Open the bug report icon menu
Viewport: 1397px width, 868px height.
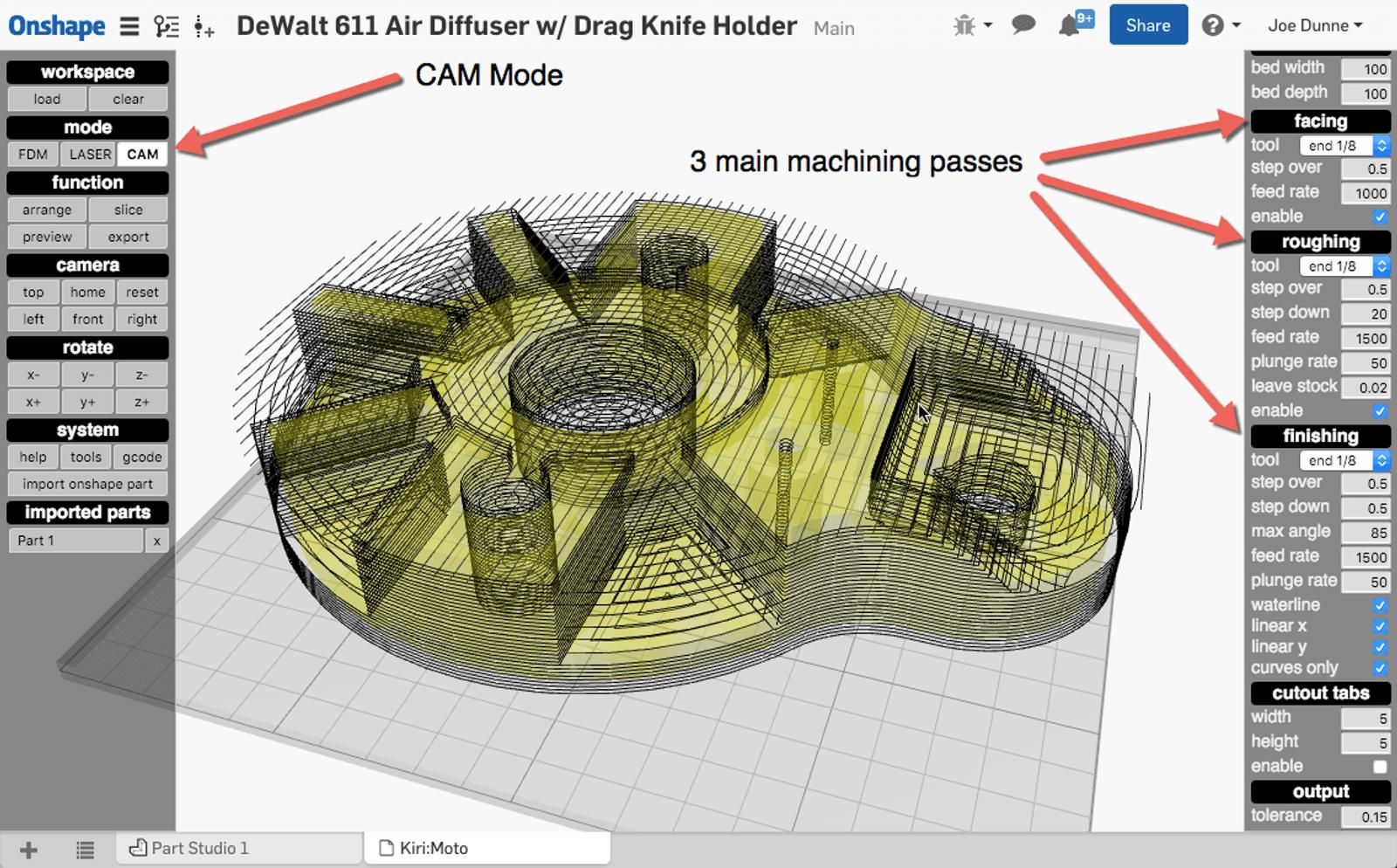(973, 25)
